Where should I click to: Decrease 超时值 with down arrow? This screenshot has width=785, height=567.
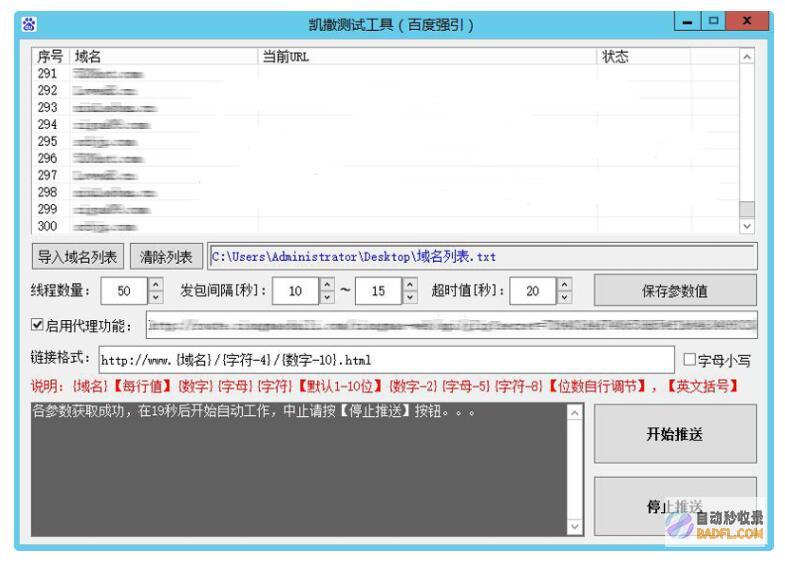(x=564, y=297)
